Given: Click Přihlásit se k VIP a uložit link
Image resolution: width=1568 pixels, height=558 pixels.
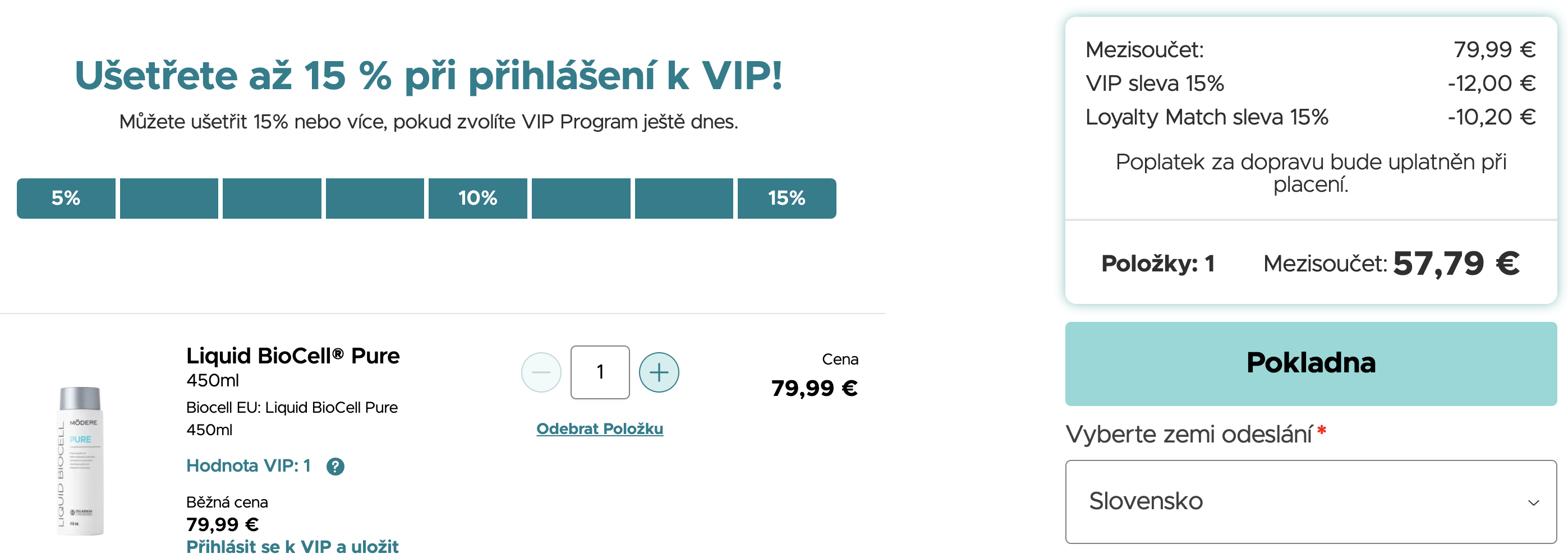Looking at the screenshot, I should point(292,546).
